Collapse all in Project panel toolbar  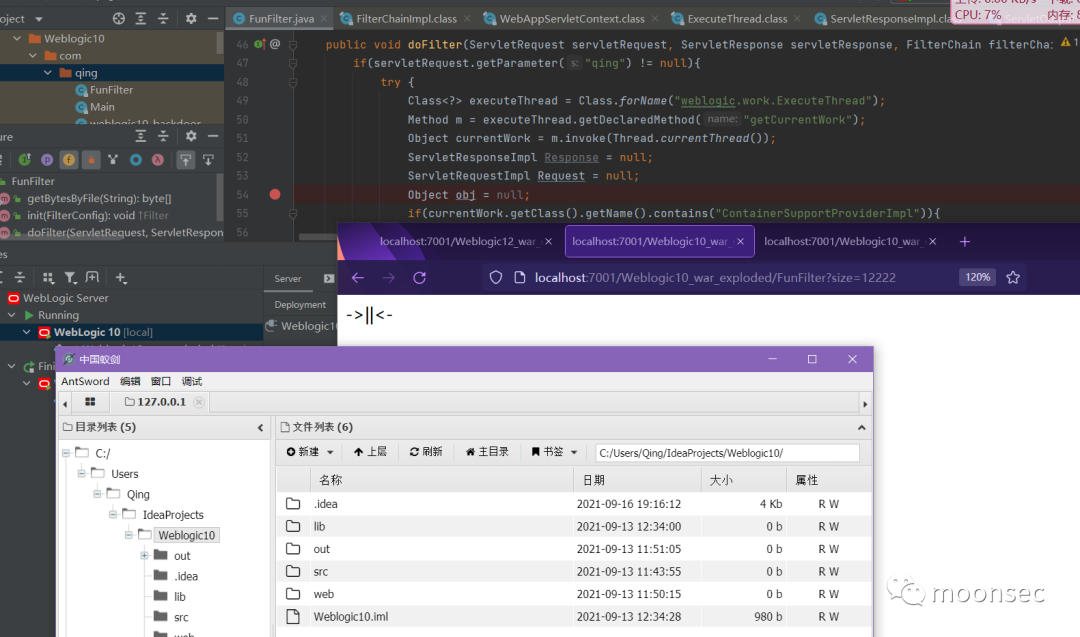(x=163, y=19)
